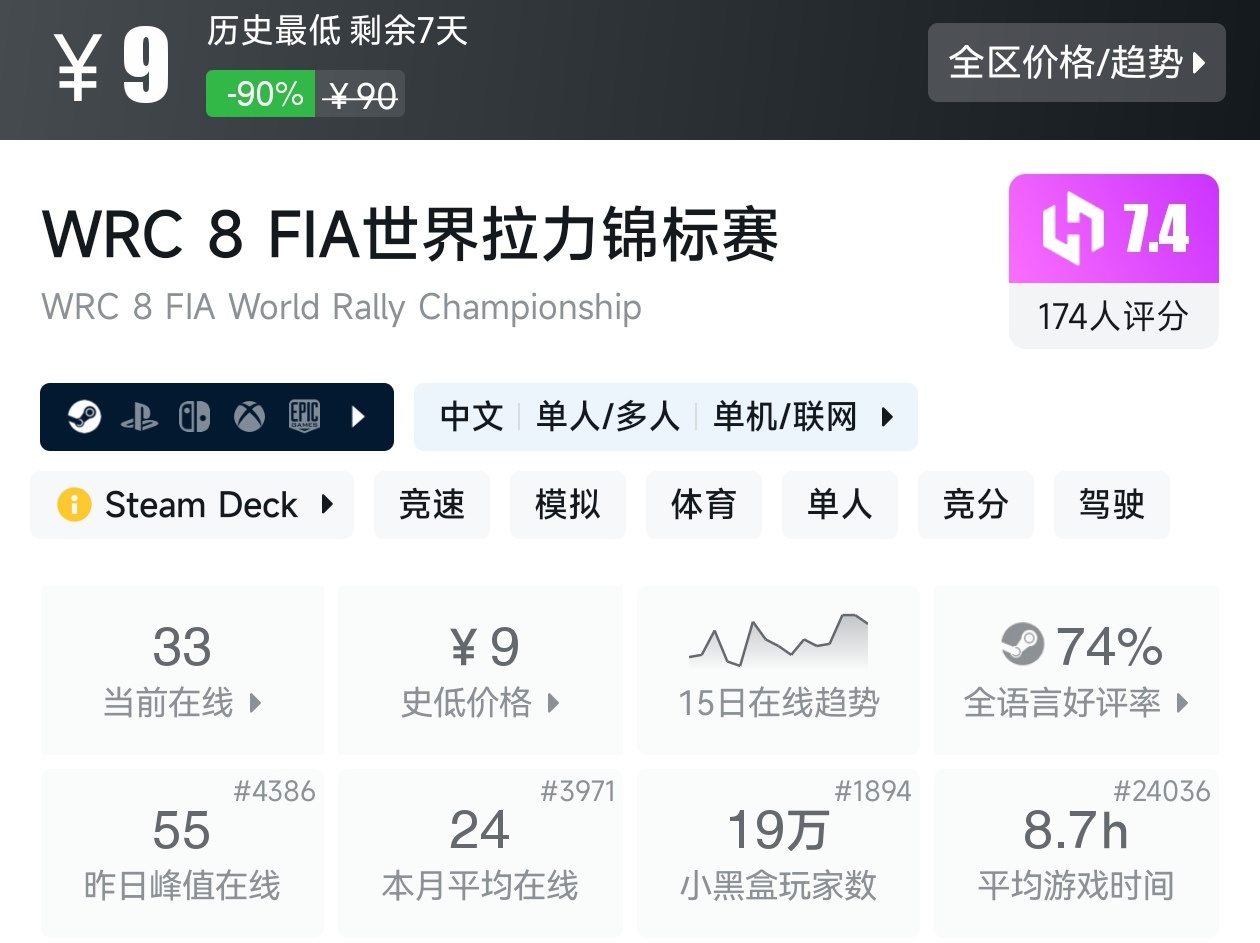
Task: Click the 单人/多人 label
Action: point(608,417)
